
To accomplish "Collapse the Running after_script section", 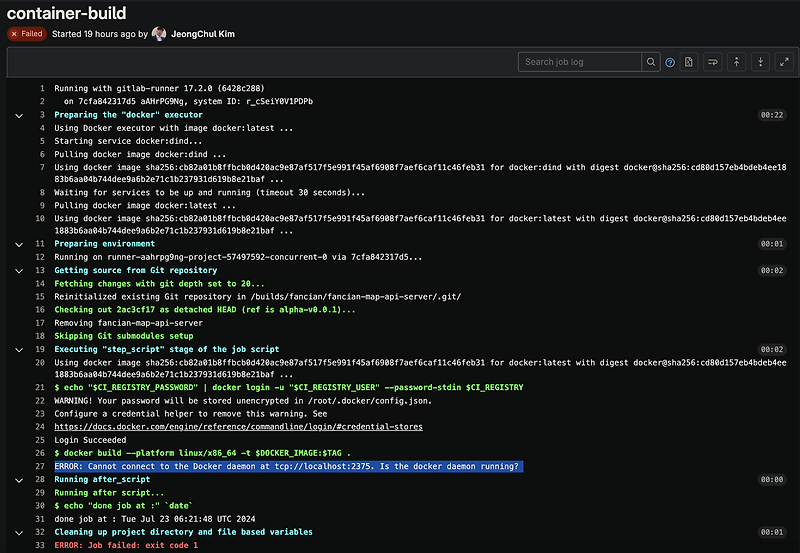I will [x=19, y=481].
